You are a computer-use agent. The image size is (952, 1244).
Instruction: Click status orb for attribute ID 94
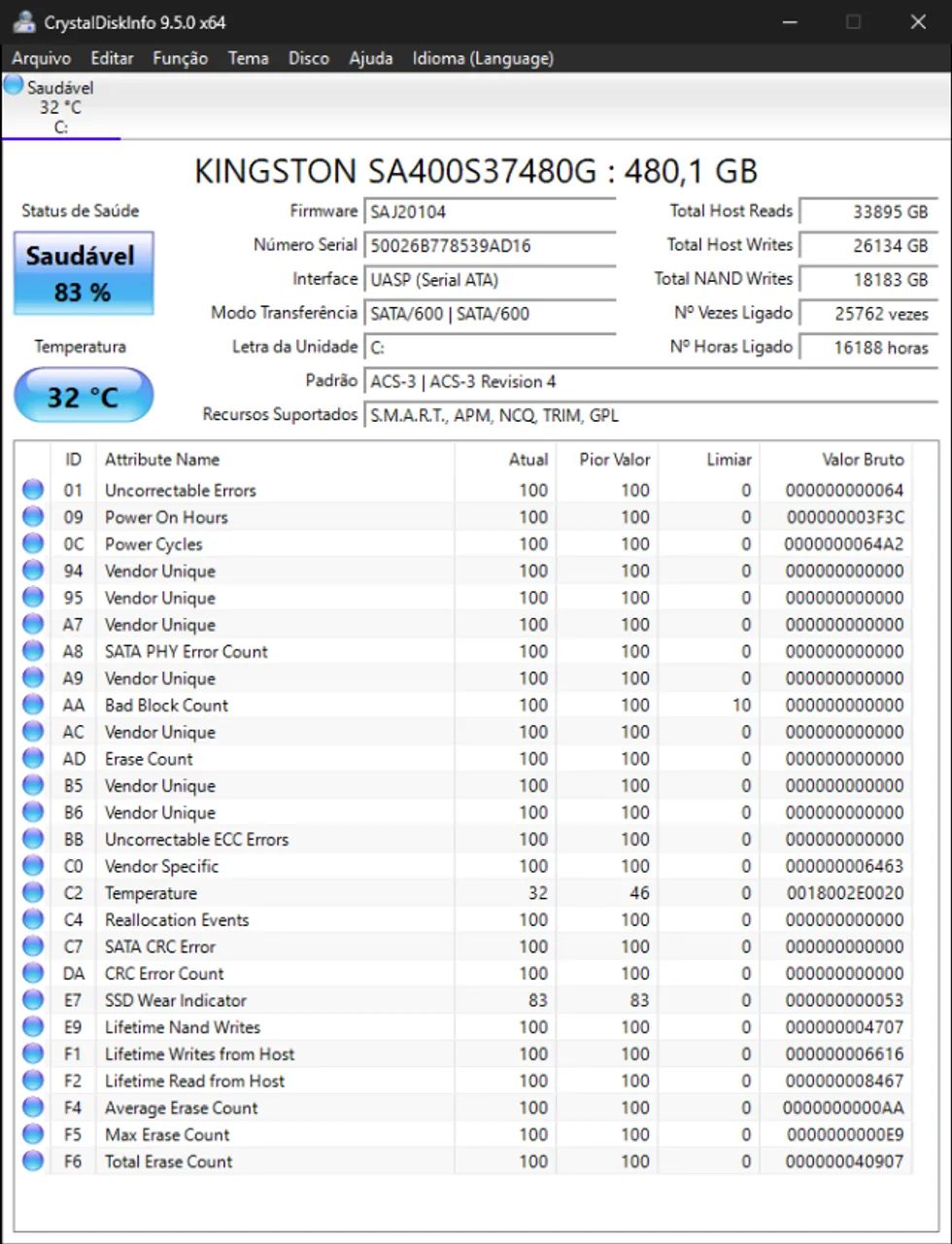click(x=33, y=570)
